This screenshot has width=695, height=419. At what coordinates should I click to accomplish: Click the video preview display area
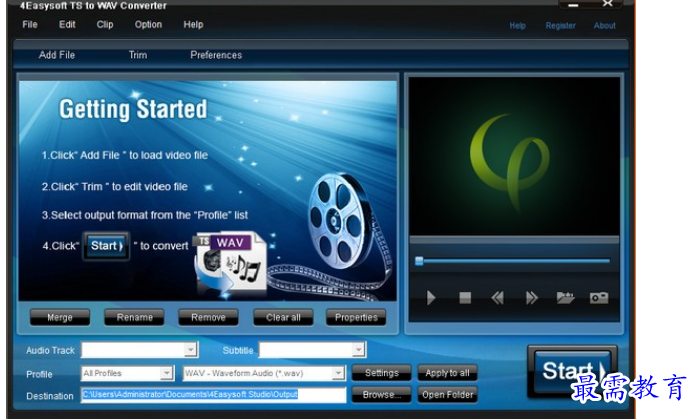[x=514, y=157]
